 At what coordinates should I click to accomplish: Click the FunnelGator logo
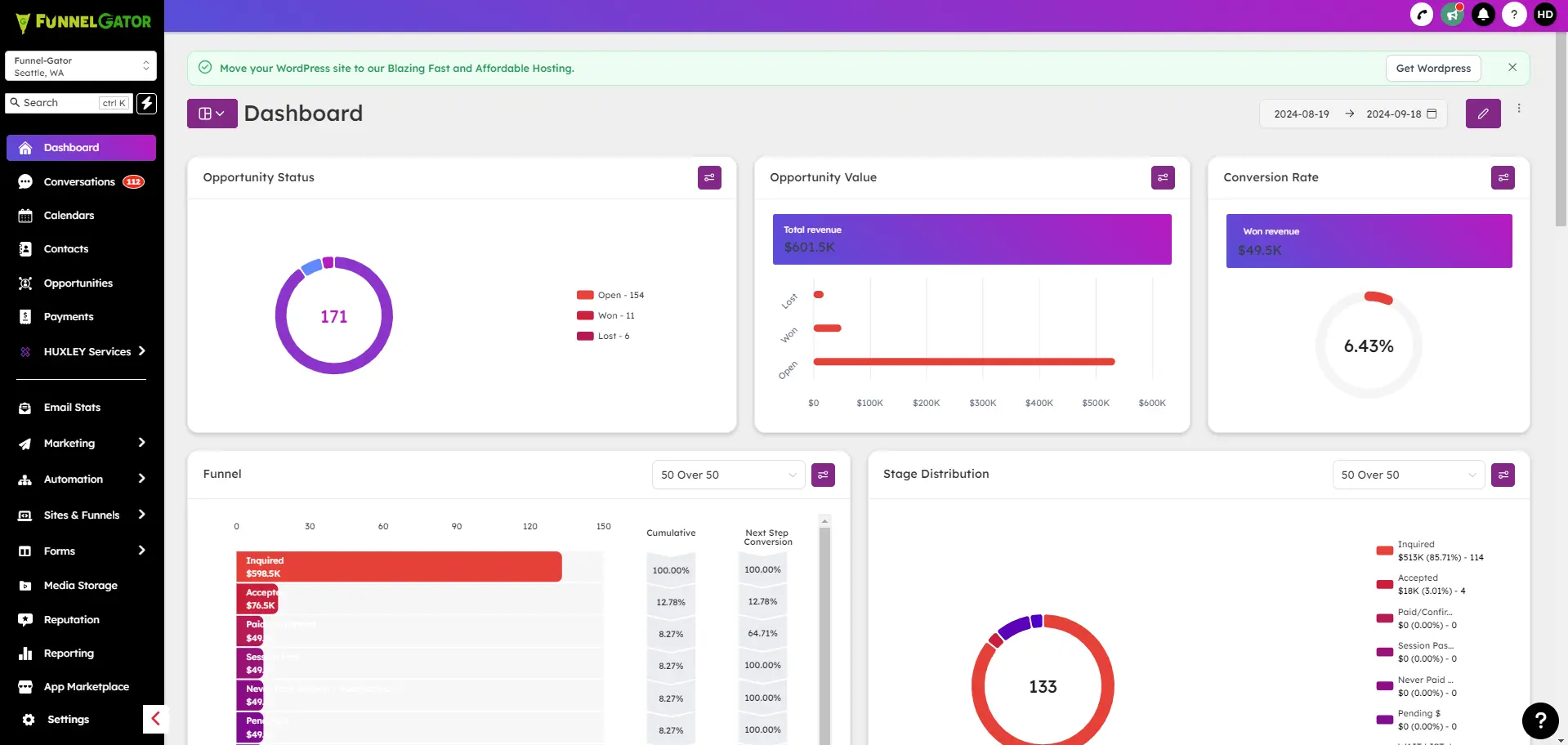point(83,22)
